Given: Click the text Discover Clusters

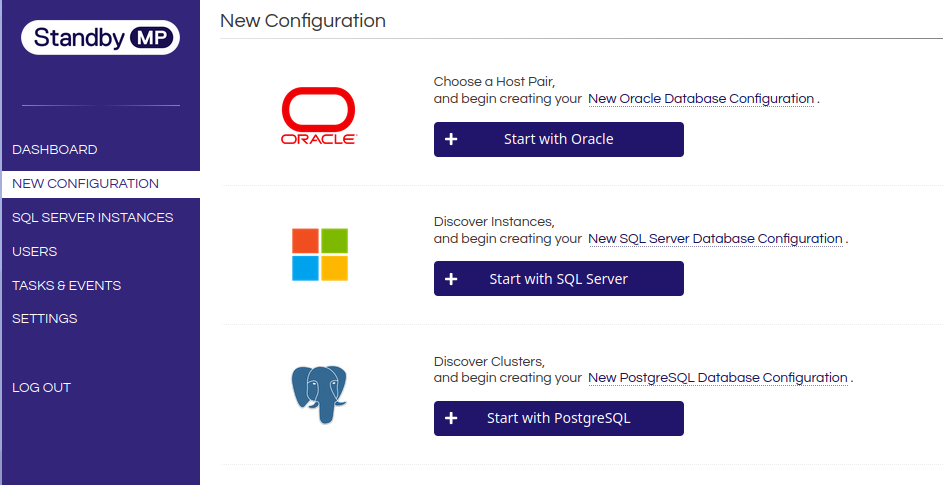Looking at the screenshot, I should tap(489, 362).
